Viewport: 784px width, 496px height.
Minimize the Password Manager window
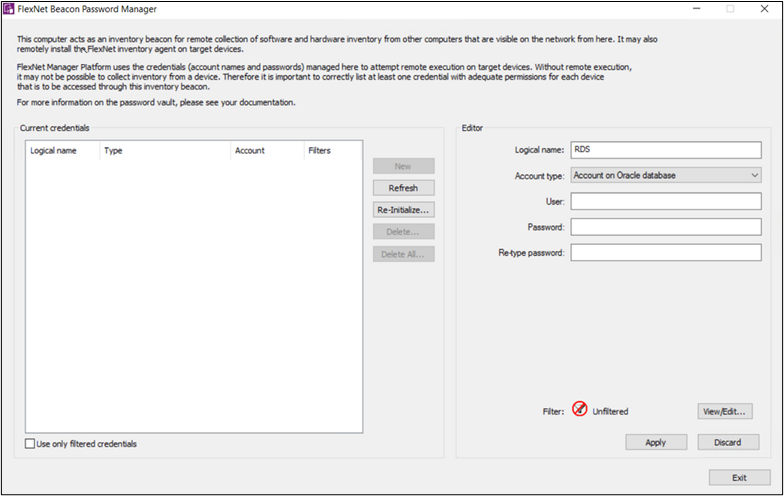tap(696, 8)
